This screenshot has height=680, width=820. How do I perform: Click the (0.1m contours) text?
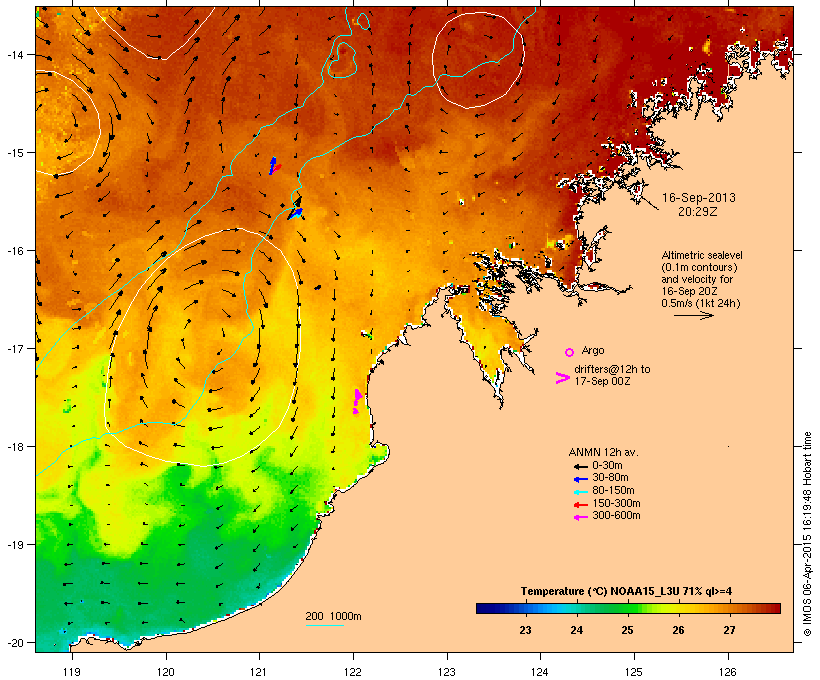point(700,267)
